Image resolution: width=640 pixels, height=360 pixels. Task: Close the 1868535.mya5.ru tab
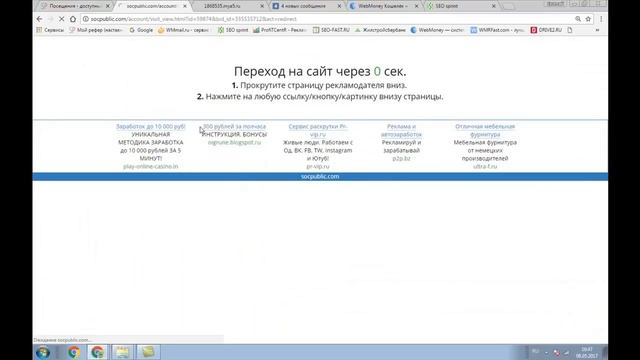coord(262,6)
